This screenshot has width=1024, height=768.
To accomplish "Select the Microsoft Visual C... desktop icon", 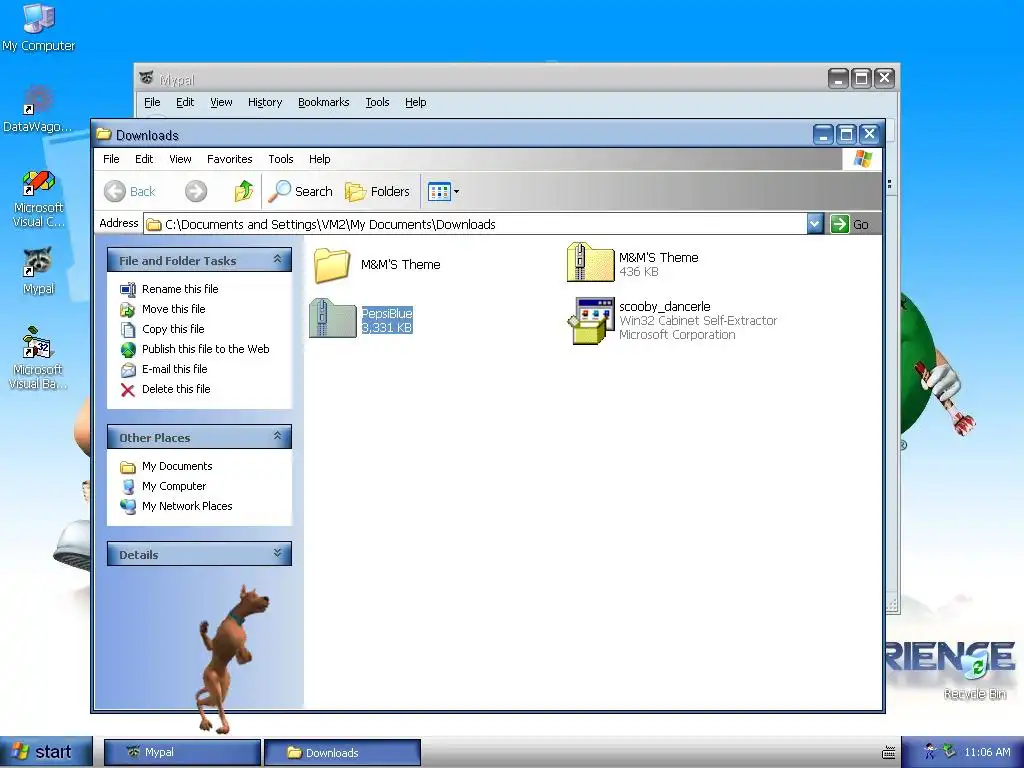I will (x=39, y=199).
